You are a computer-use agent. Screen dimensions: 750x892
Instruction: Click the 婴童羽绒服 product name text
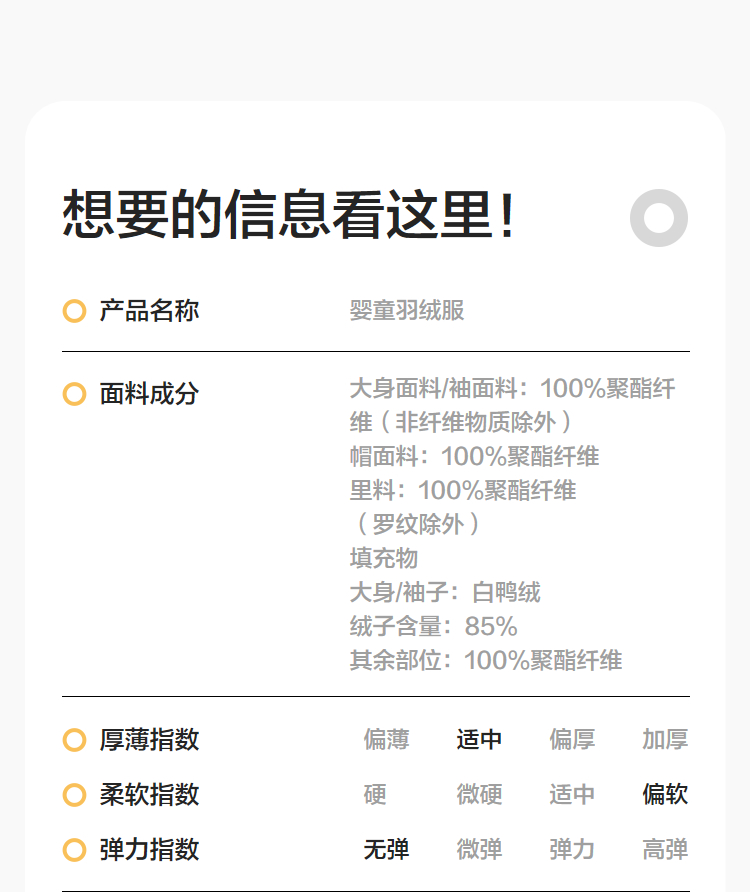[x=407, y=311]
